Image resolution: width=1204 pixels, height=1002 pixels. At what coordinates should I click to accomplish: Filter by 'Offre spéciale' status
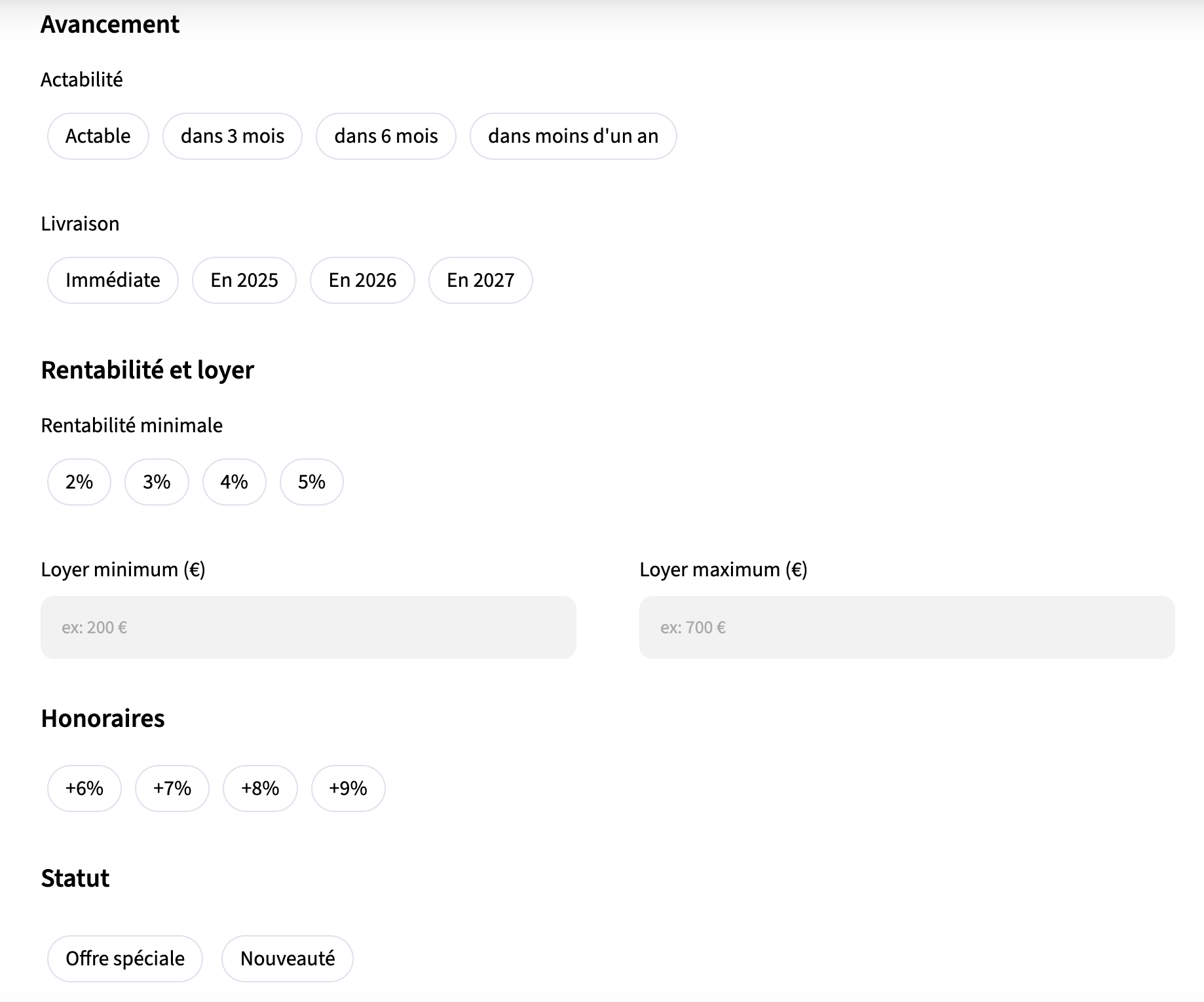(x=125, y=959)
